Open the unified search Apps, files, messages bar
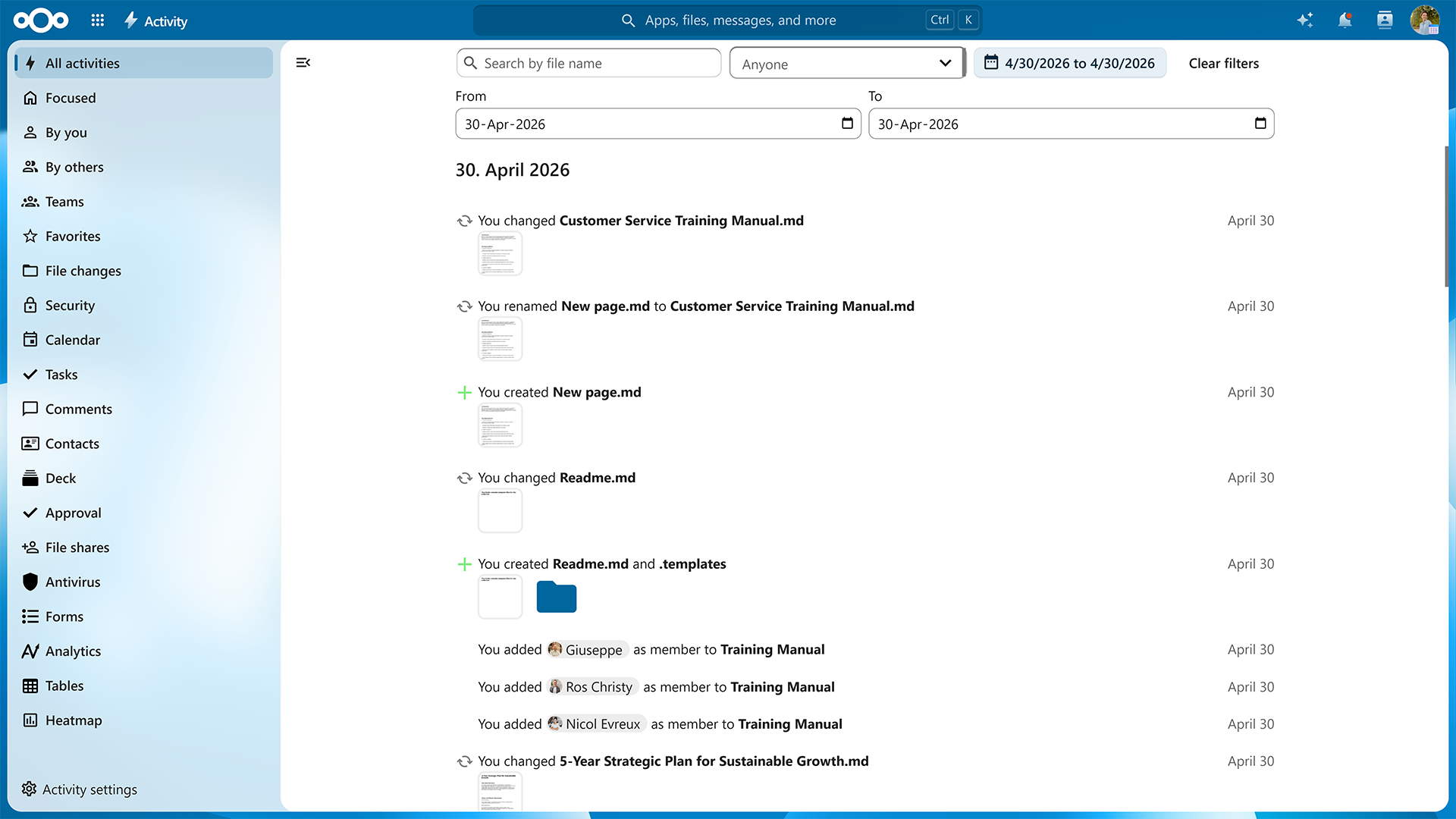Viewport: 1456px width, 819px height. click(x=728, y=20)
